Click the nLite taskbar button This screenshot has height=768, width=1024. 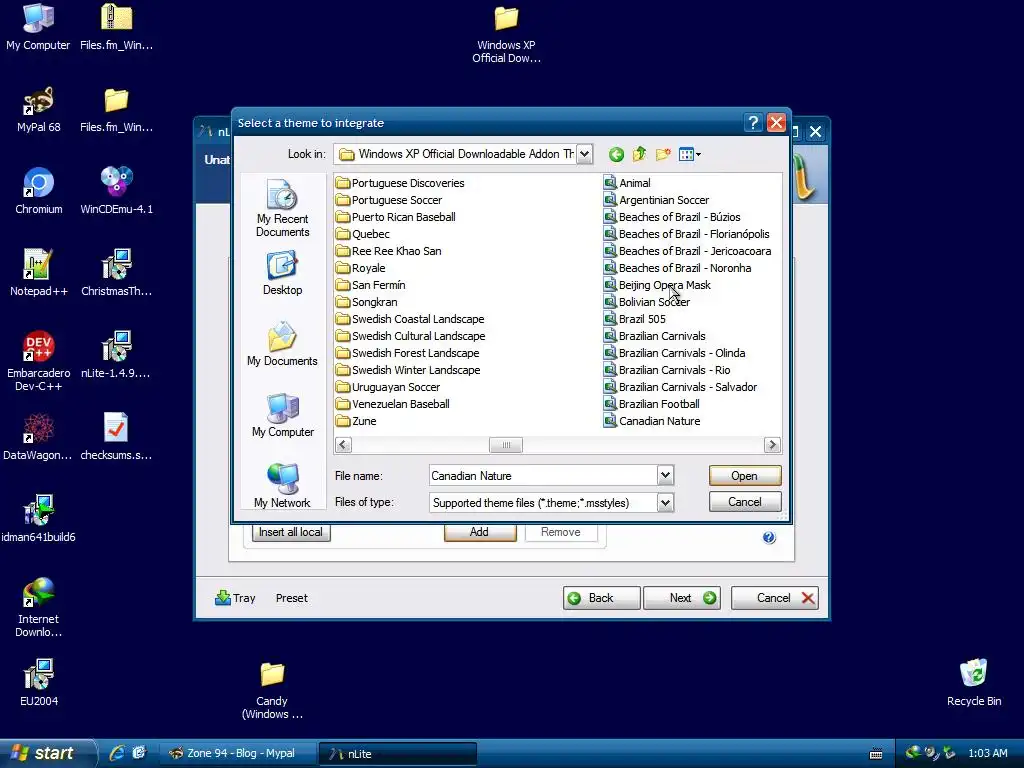[x=398, y=754]
